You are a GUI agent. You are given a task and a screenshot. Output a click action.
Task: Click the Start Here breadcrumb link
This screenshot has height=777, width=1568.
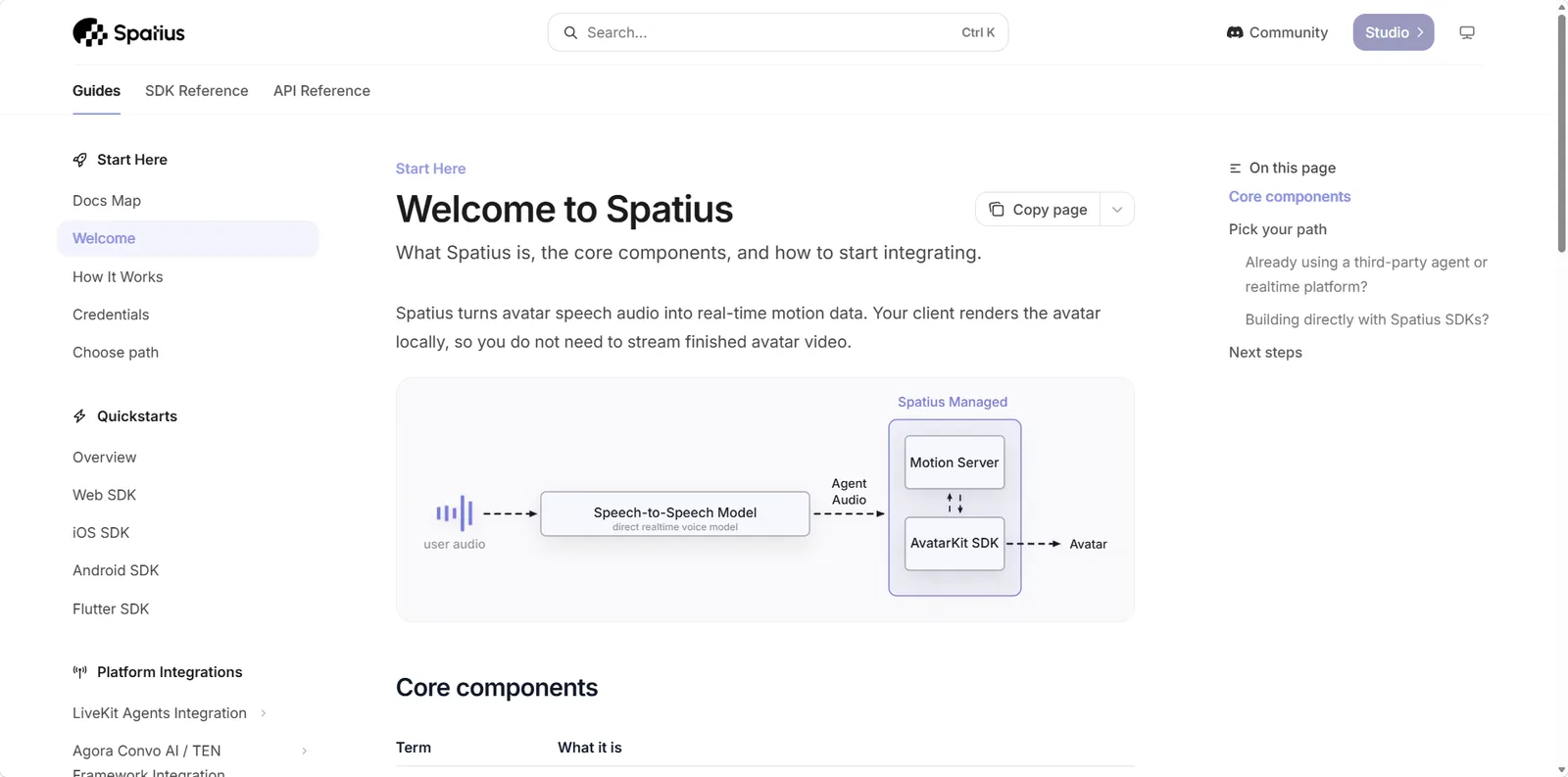click(430, 169)
